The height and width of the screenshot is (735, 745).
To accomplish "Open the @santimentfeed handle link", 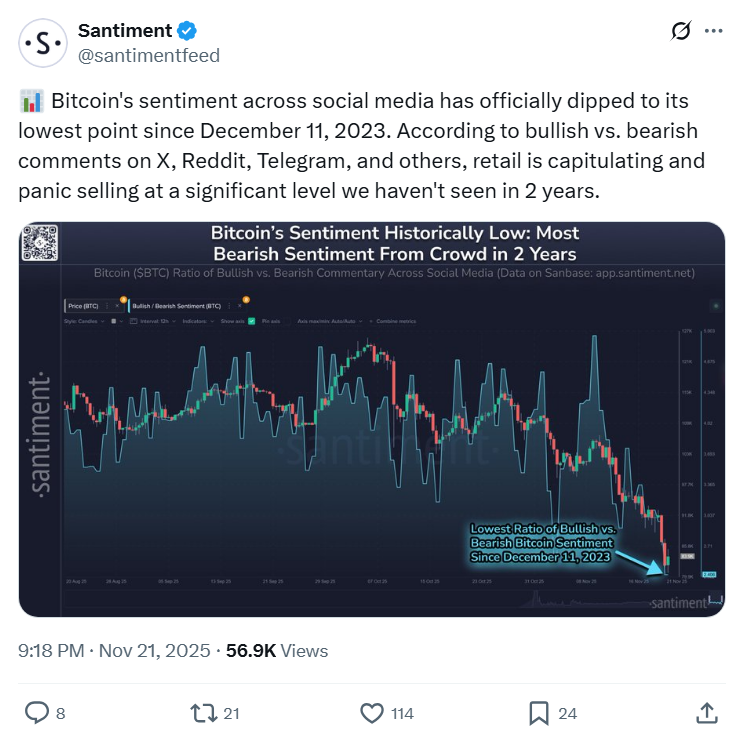I will (149, 55).
